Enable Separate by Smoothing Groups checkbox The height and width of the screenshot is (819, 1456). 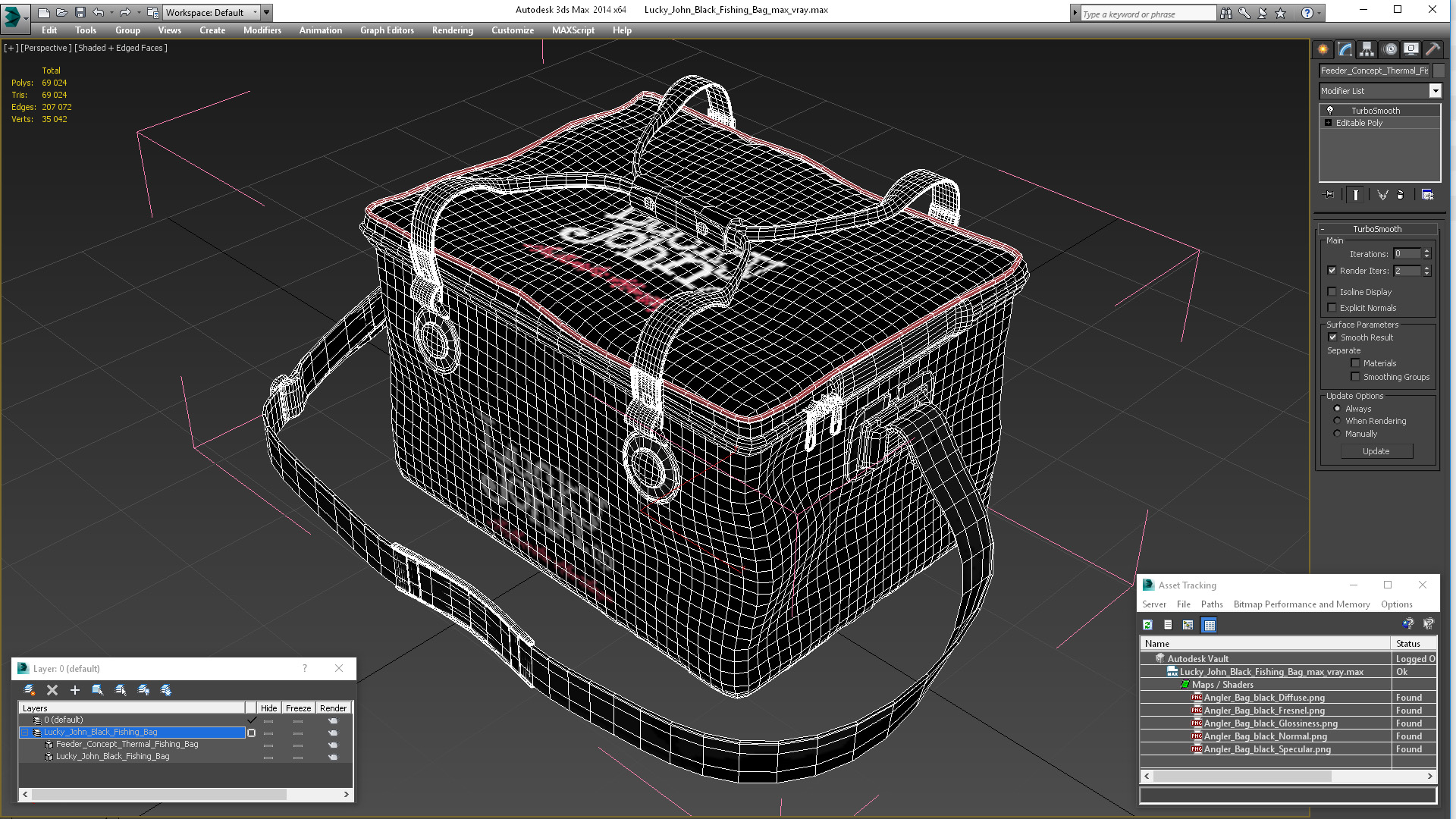click(x=1355, y=377)
